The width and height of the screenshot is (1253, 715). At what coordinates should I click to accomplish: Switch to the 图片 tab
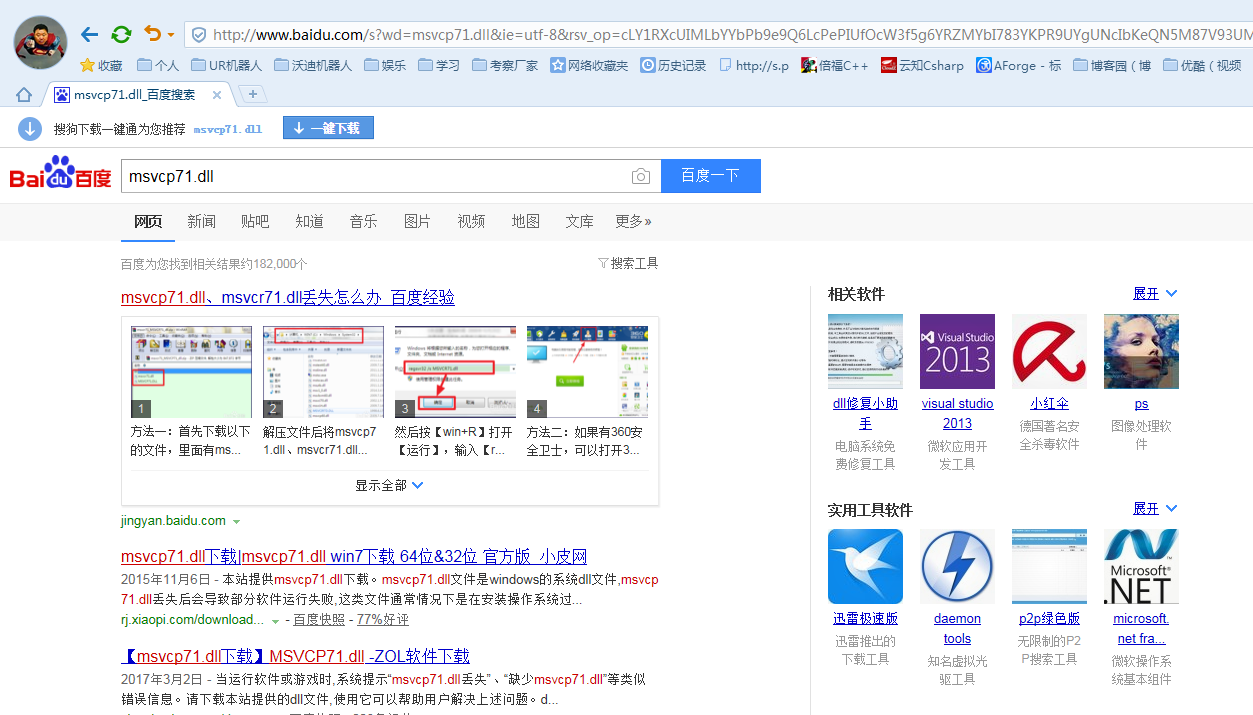(x=418, y=221)
